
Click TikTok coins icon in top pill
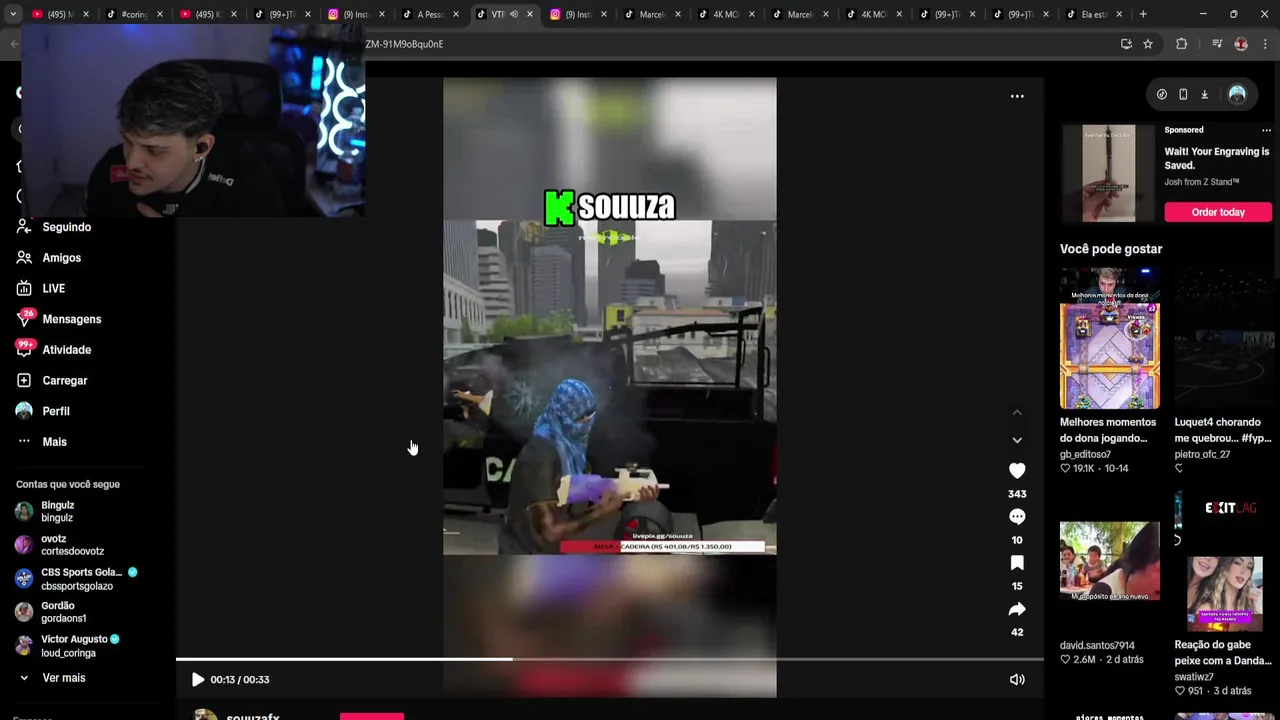[1161, 94]
